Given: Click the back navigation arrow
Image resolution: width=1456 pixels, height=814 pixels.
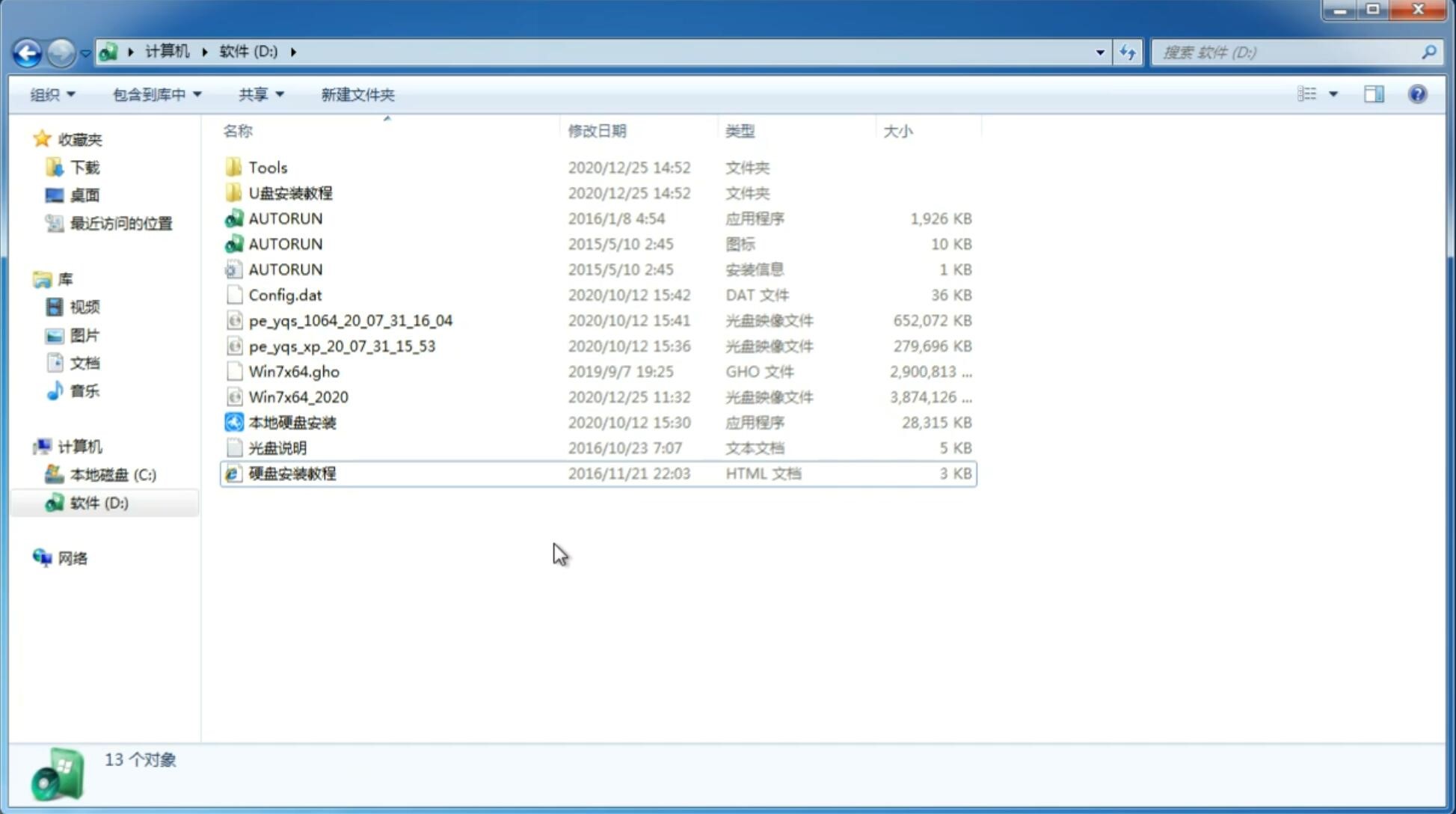Looking at the screenshot, I should (27, 51).
